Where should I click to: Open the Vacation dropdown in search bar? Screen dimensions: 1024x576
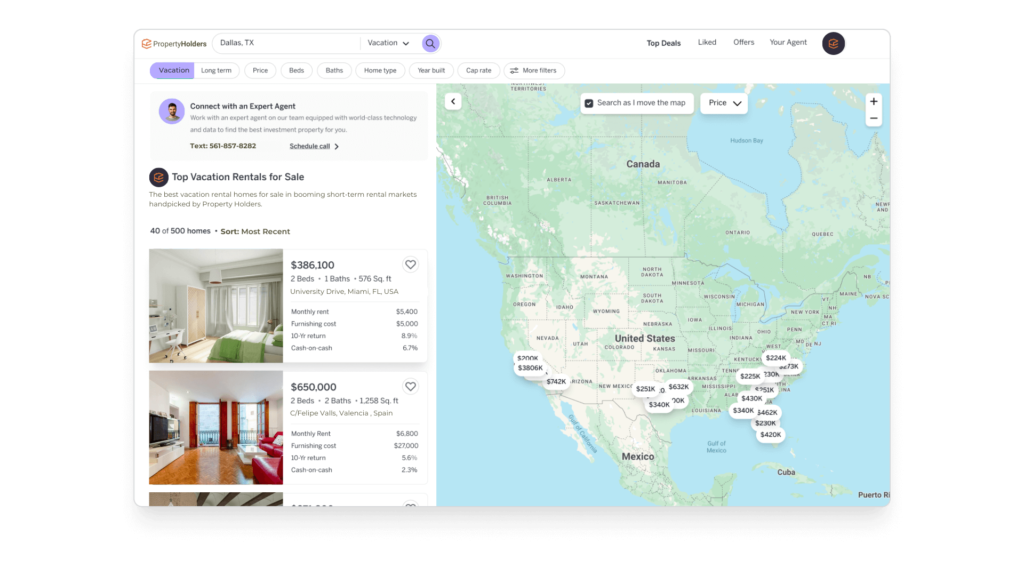point(388,43)
